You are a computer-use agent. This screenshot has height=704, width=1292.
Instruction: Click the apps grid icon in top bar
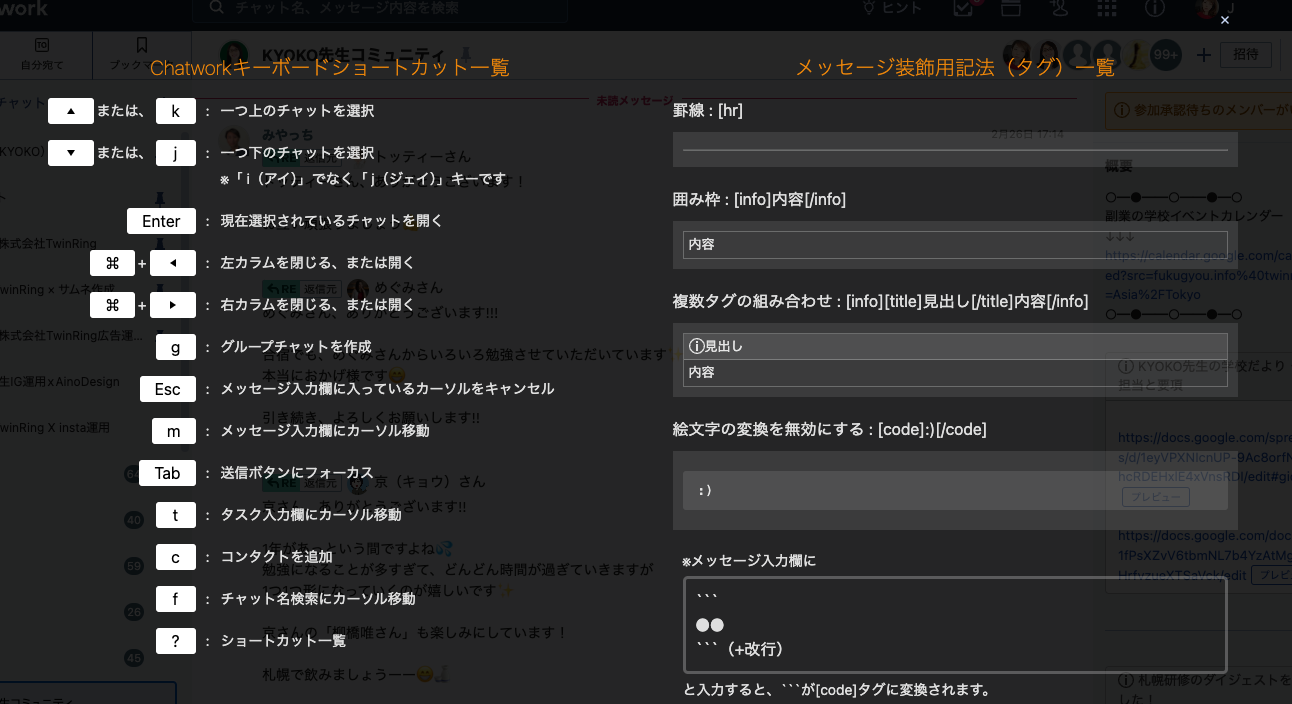(1107, 8)
